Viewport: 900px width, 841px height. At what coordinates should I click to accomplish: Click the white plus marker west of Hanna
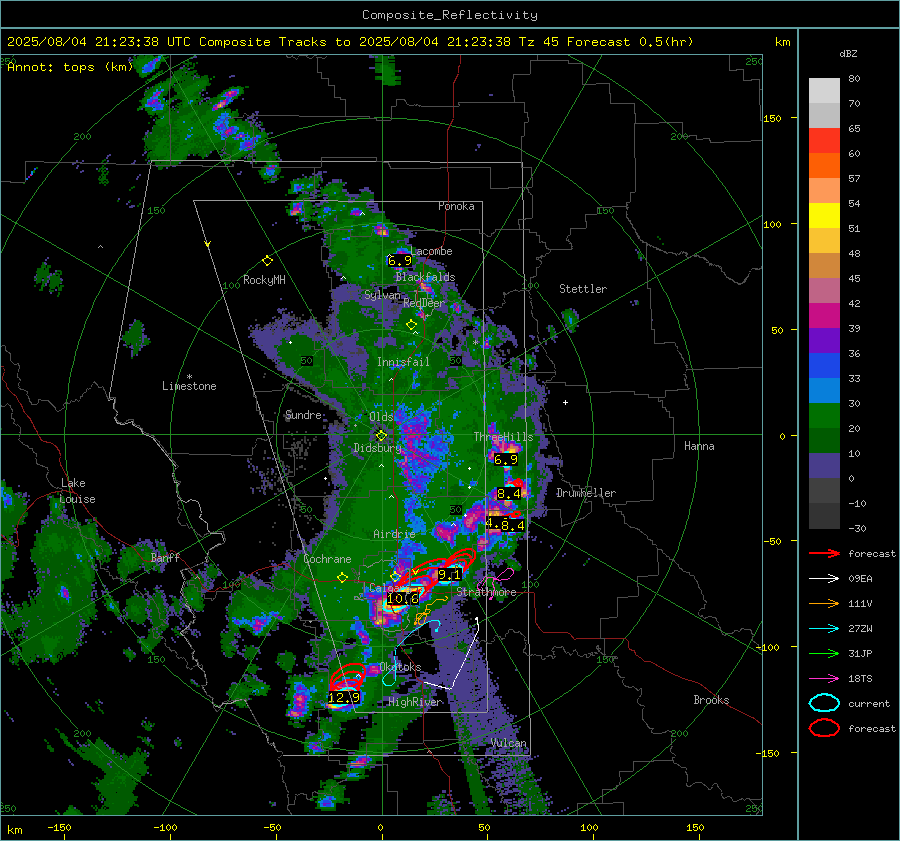pos(565,402)
